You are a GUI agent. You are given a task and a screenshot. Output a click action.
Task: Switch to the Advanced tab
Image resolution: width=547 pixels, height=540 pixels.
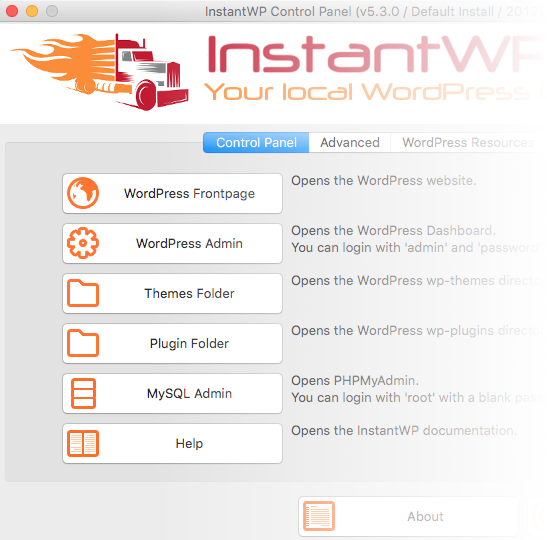pos(350,142)
